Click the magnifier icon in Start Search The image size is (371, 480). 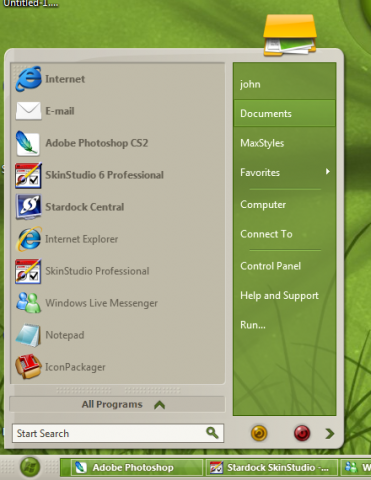(212, 433)
